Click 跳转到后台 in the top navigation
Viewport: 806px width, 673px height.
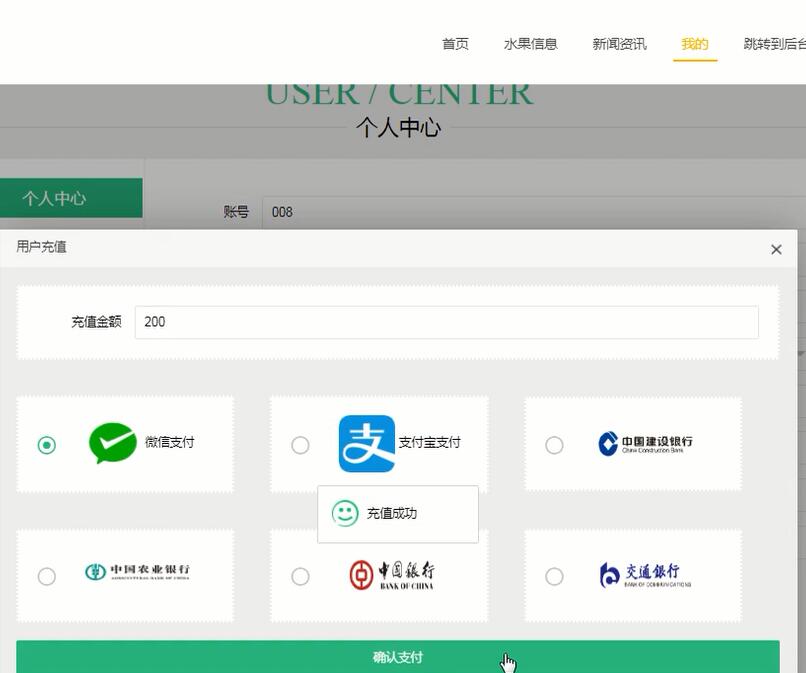775,44
